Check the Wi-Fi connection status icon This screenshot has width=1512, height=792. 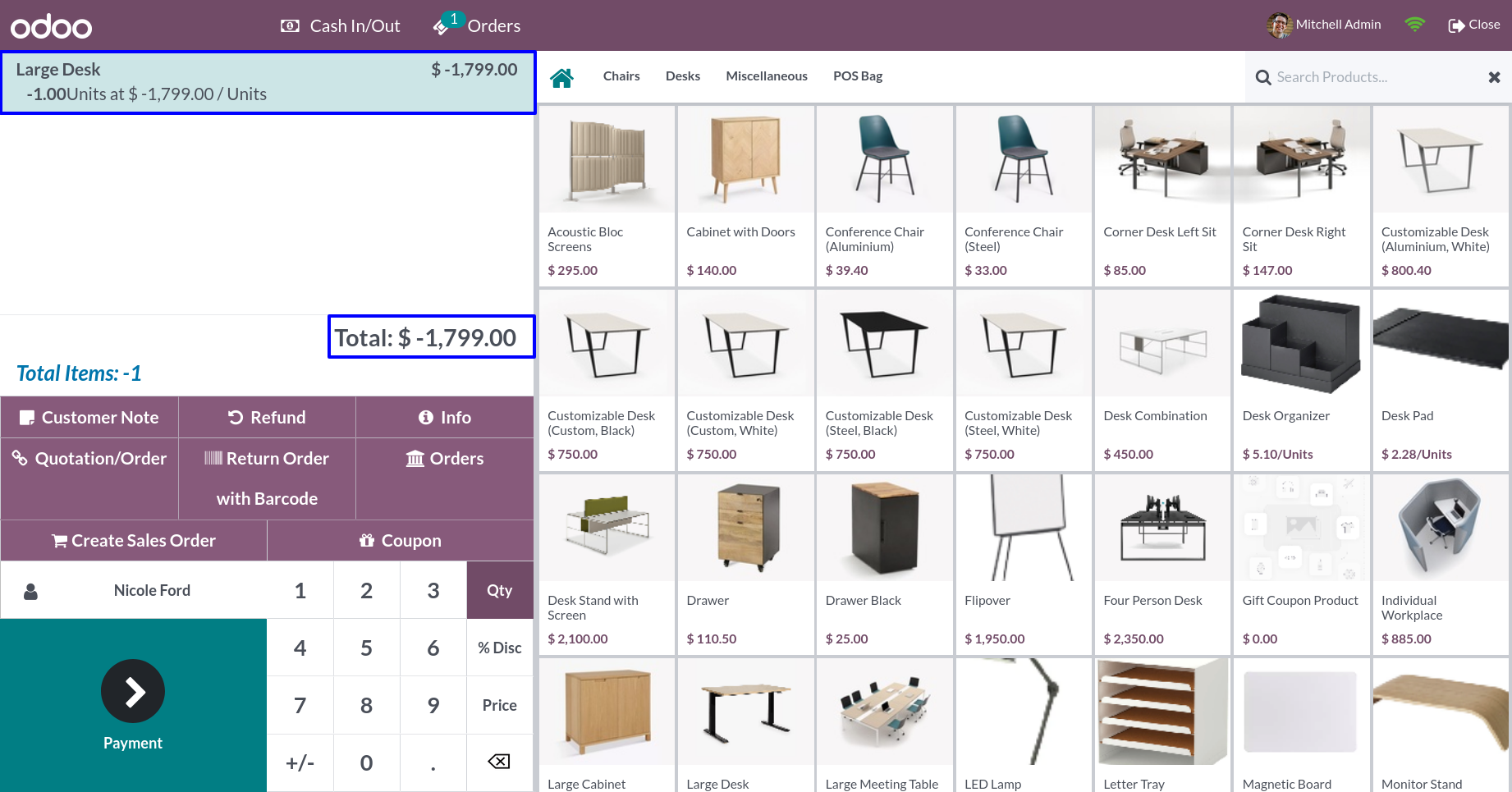pos(1414,25)
